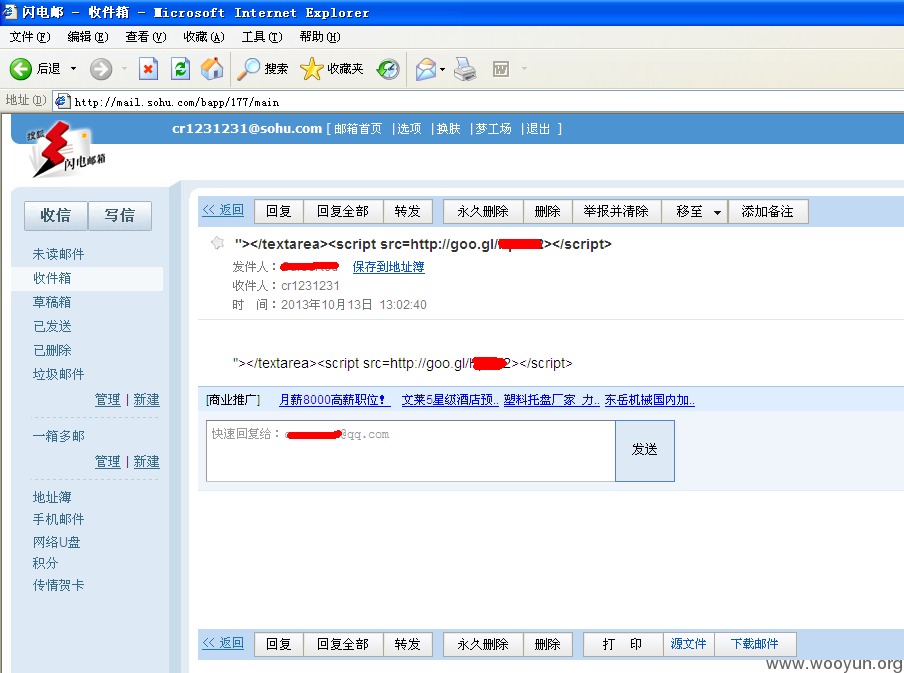Click bottom 源文件 view source button
Image resolution: width=904 pixels, height=673 pixels.
click(x=688, y=644)
